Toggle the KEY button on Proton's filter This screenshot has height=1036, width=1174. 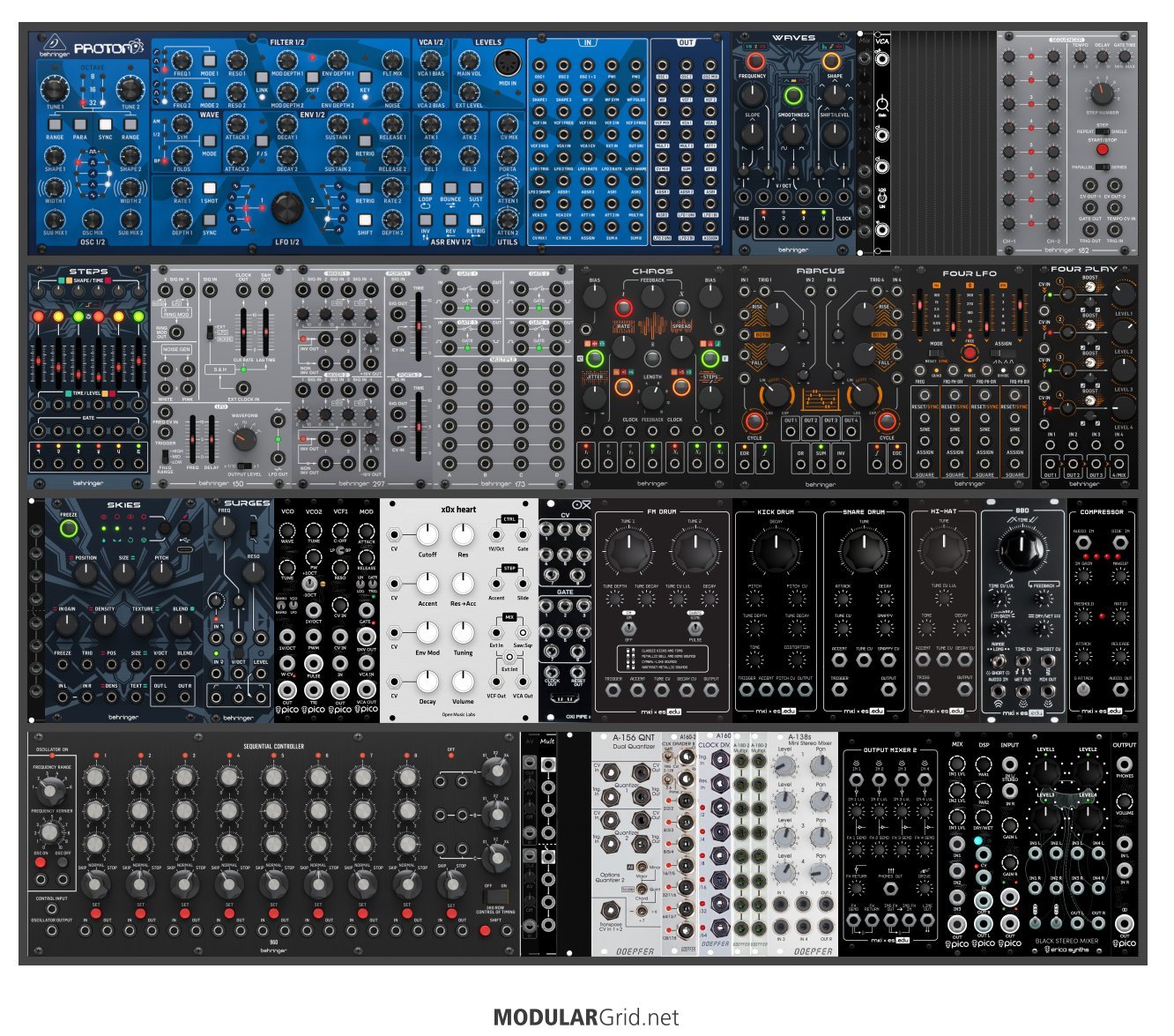click(x=365, y=79)
